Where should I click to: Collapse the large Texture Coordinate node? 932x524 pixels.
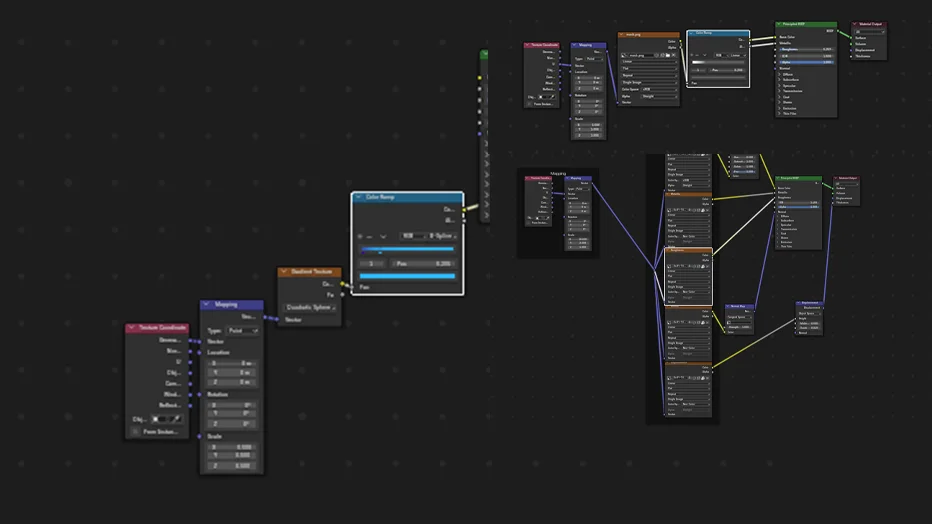click(131, 327)
